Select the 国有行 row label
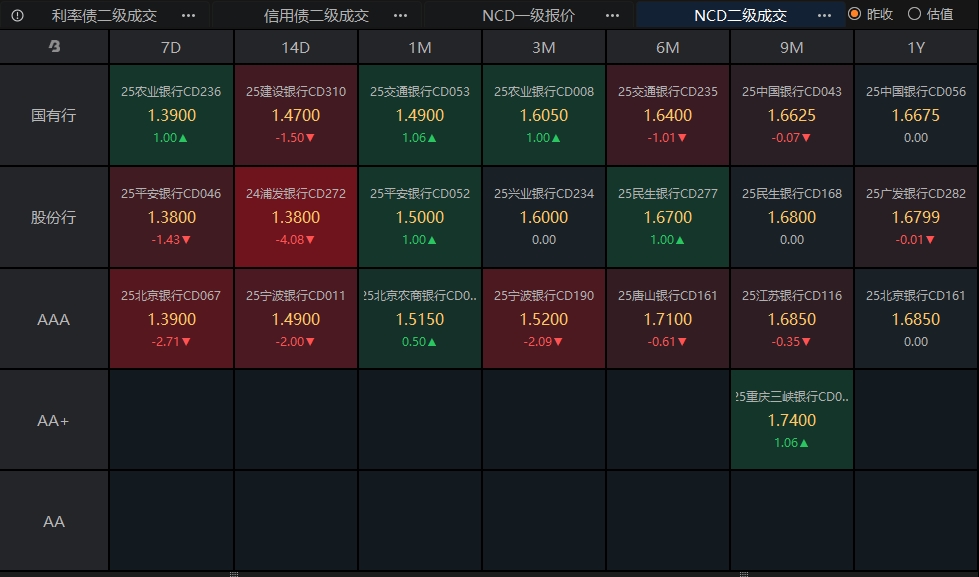 coord(54,115)
